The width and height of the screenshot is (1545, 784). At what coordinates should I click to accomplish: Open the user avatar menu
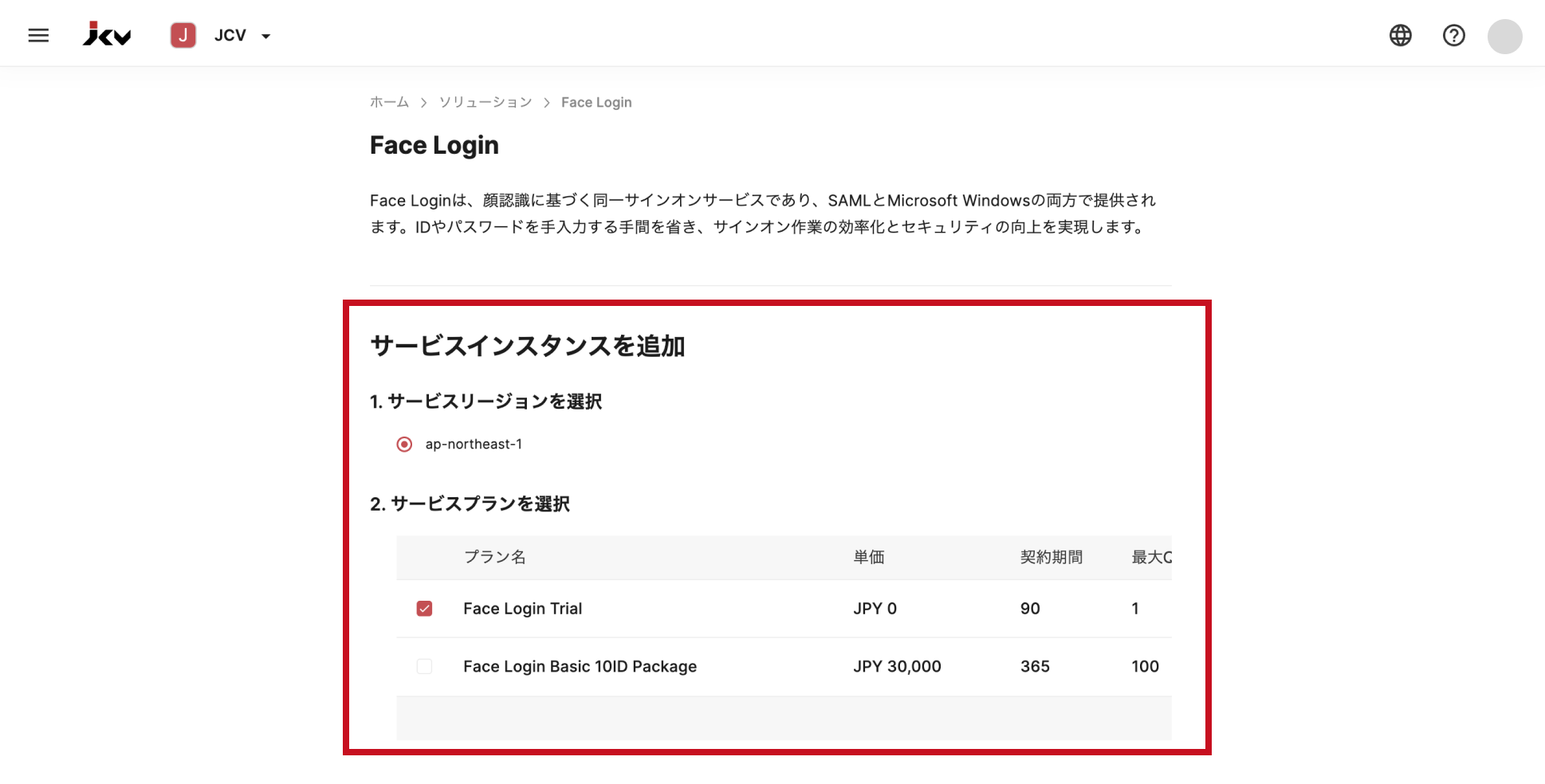pyautogui.click(x=1505, y=36)
